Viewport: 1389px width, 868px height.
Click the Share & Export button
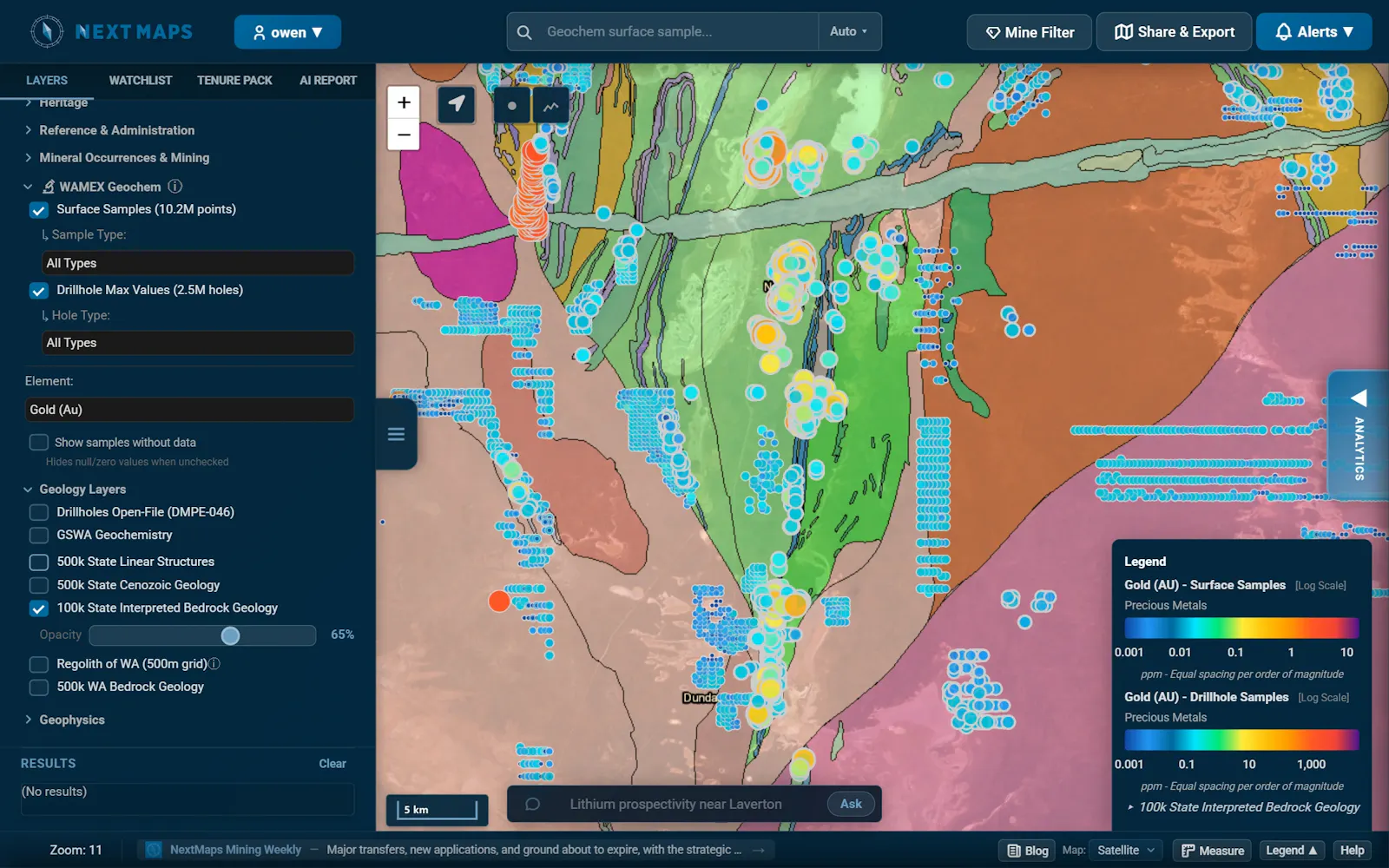[1175, 31]
